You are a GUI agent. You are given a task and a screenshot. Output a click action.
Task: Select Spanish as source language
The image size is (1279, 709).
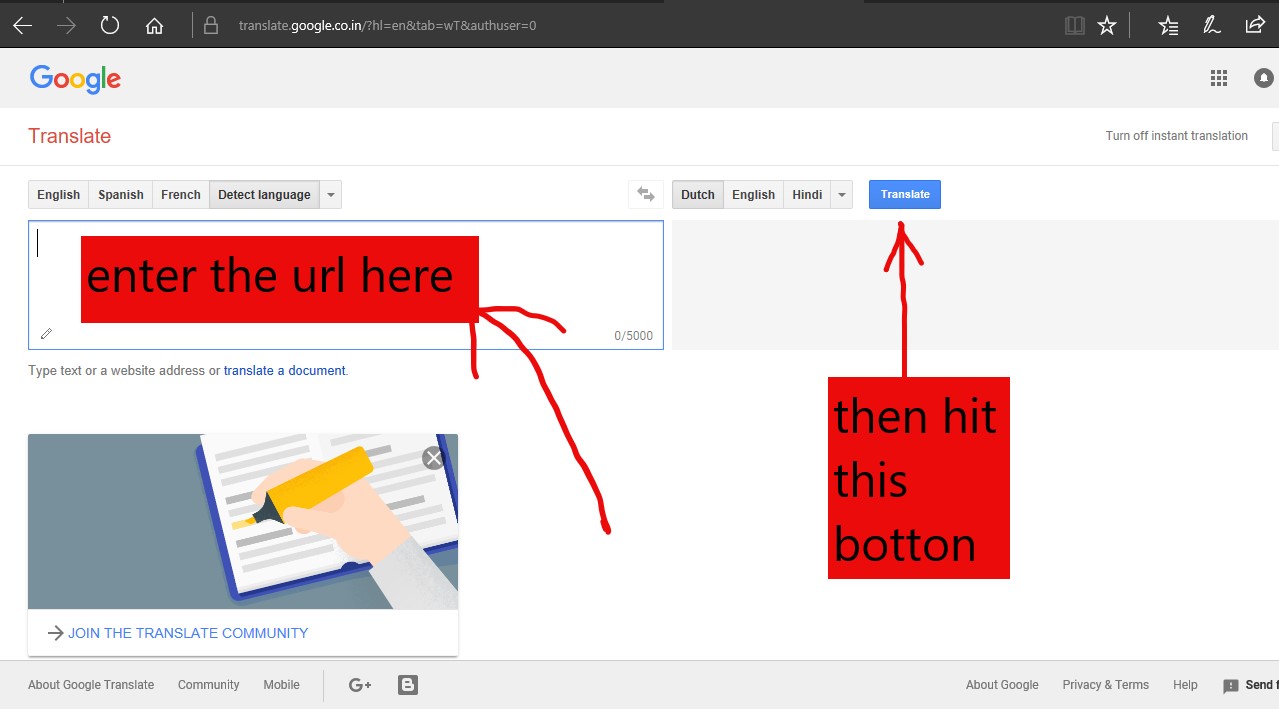(121, 194)
